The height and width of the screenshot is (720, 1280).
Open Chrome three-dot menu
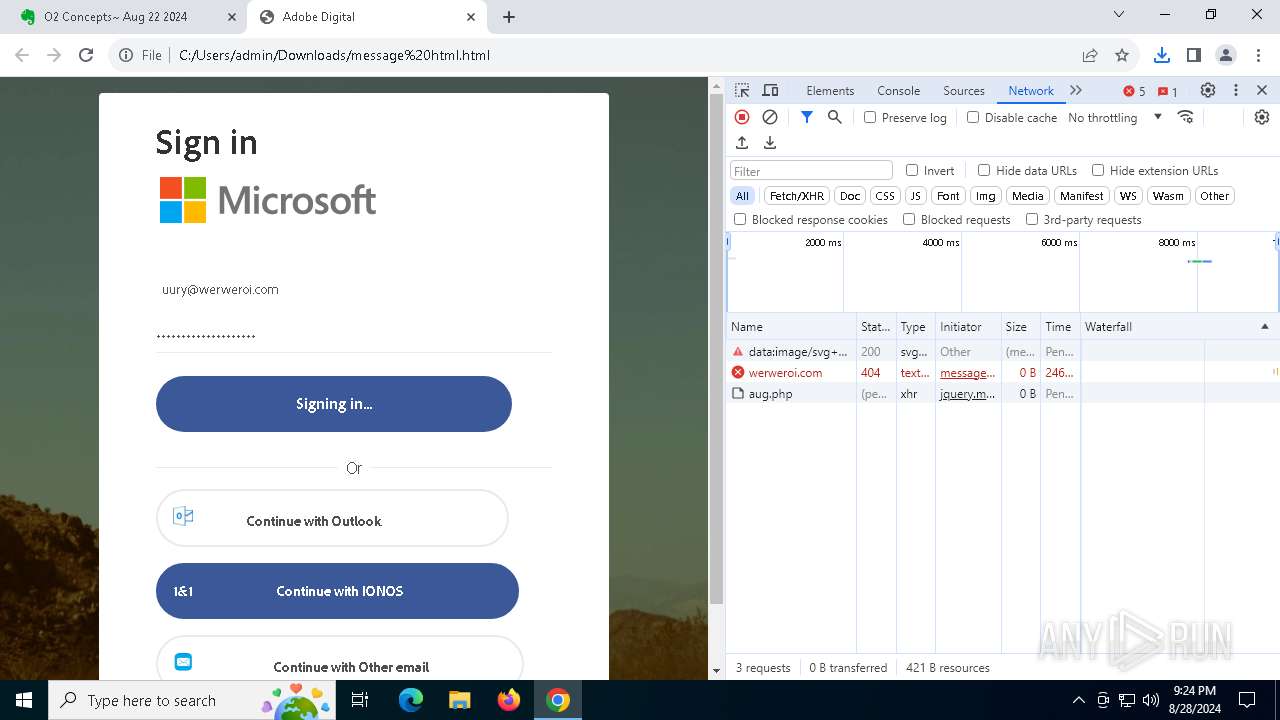pyautogui.click(x=1258, y=55)
